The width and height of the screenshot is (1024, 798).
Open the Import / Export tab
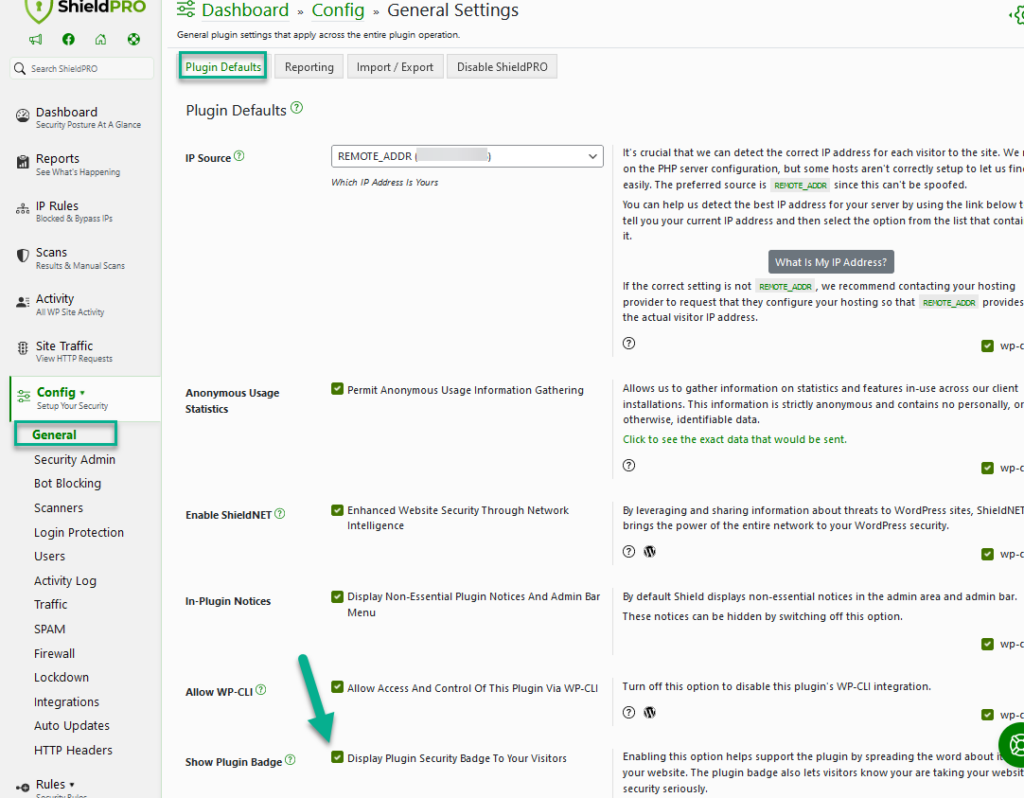pyautogui.click(x=395, y=67)
